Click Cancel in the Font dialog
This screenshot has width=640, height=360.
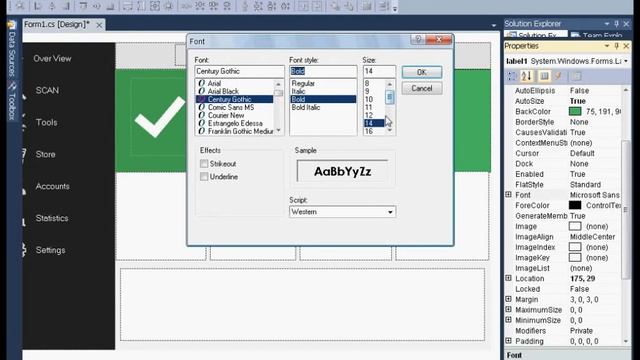coord(422,88)
